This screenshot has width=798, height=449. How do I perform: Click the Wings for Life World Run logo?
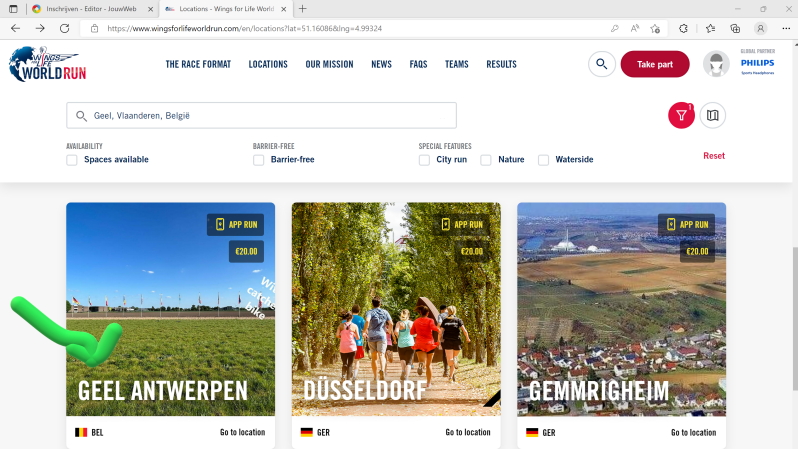pyautogui.click(x=47, y=64)
